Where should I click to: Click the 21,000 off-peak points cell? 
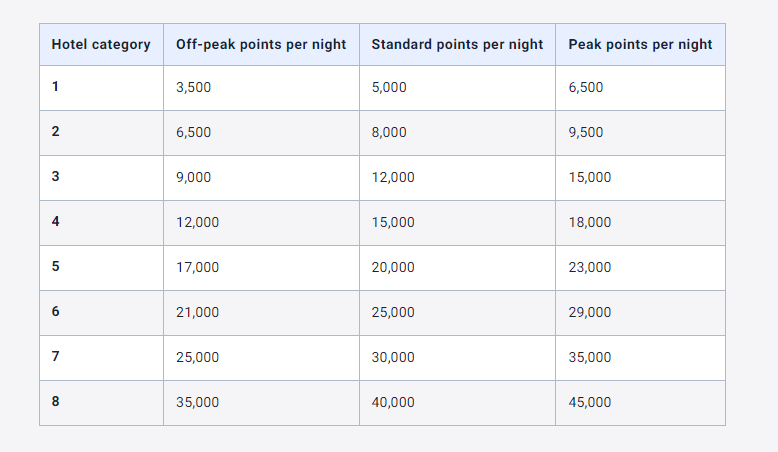[x=197, y=313]
